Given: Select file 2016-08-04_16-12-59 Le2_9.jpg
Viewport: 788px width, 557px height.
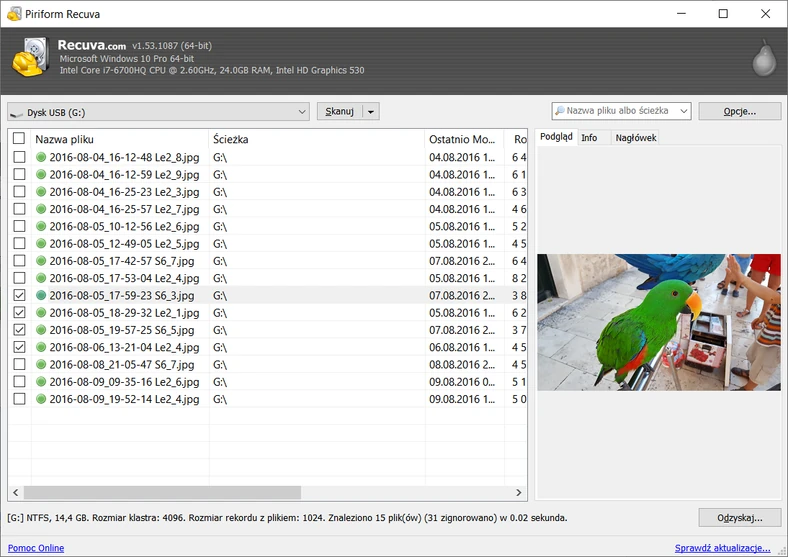Looking at the screenshot, I should tap(124, 174).
